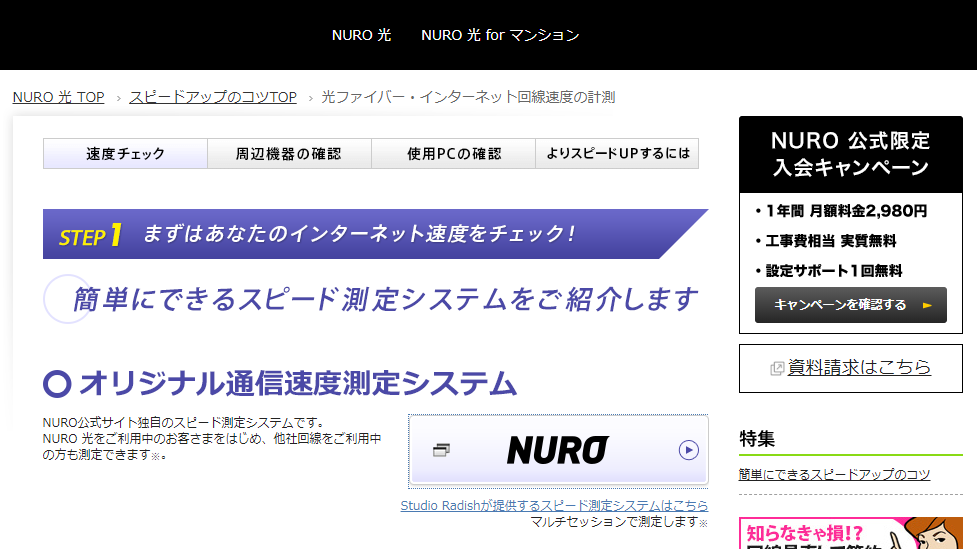
Task: Click the new-window icon on NURO button
Action: [x=441, y=450]
